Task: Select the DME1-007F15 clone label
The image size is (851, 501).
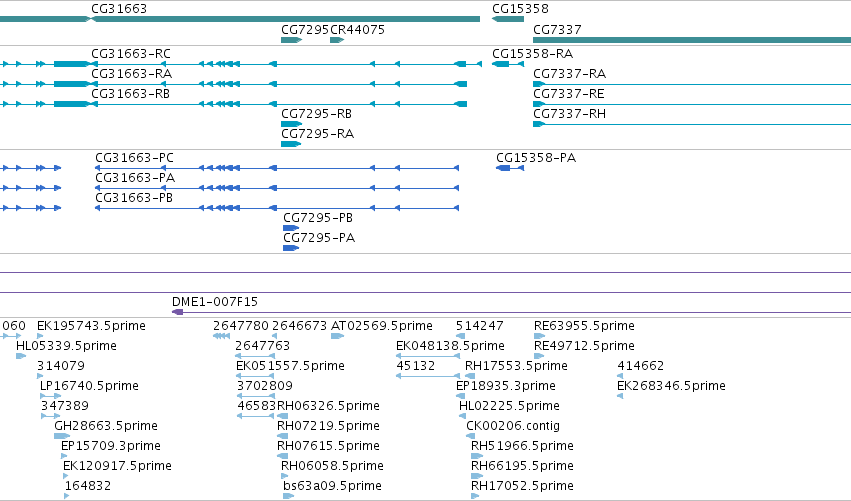Action: pyautogui.click(x=215, y=302)
